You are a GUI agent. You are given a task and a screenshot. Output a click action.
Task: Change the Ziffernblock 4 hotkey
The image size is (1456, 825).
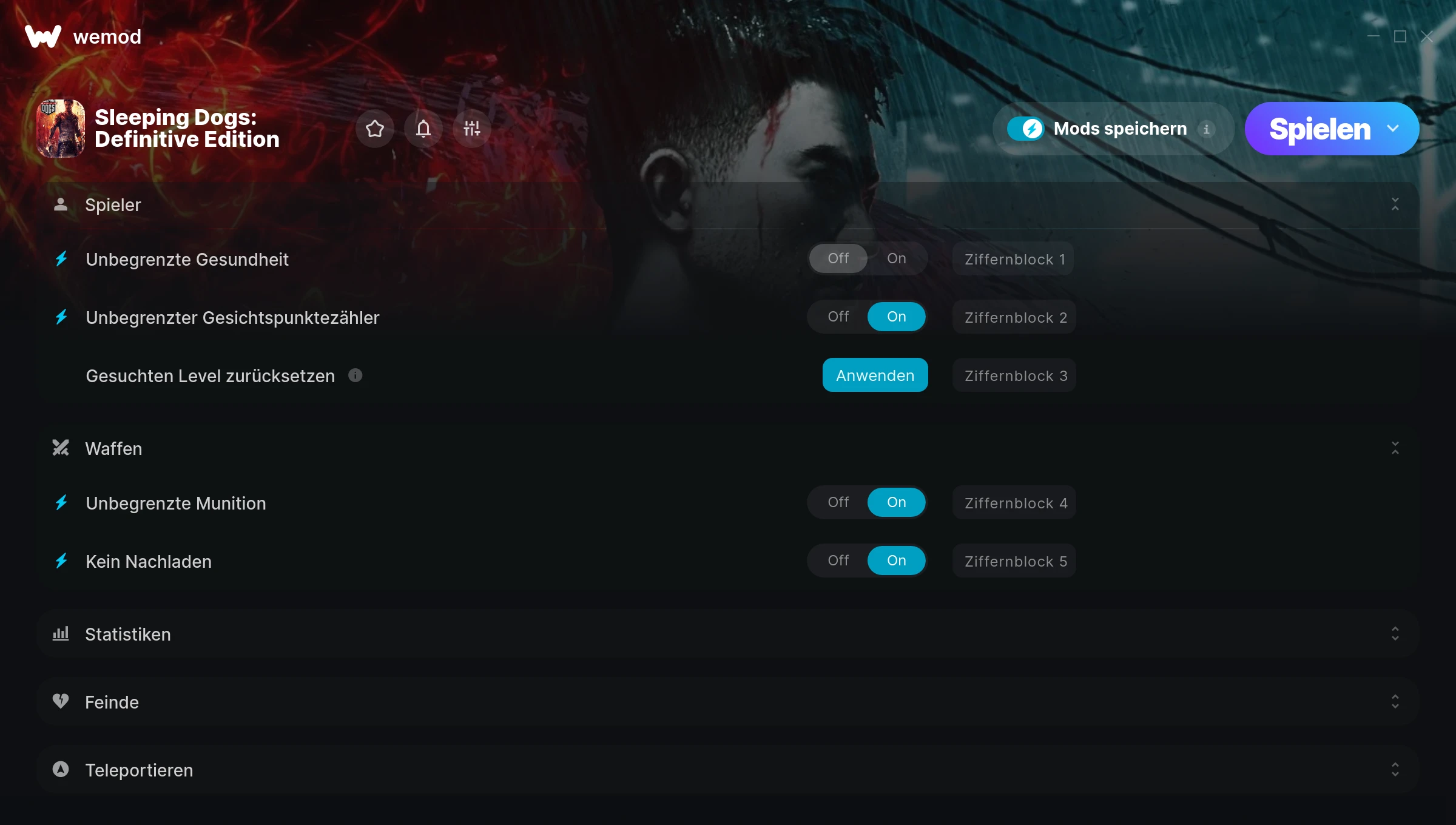click(x=1014, y=503)
